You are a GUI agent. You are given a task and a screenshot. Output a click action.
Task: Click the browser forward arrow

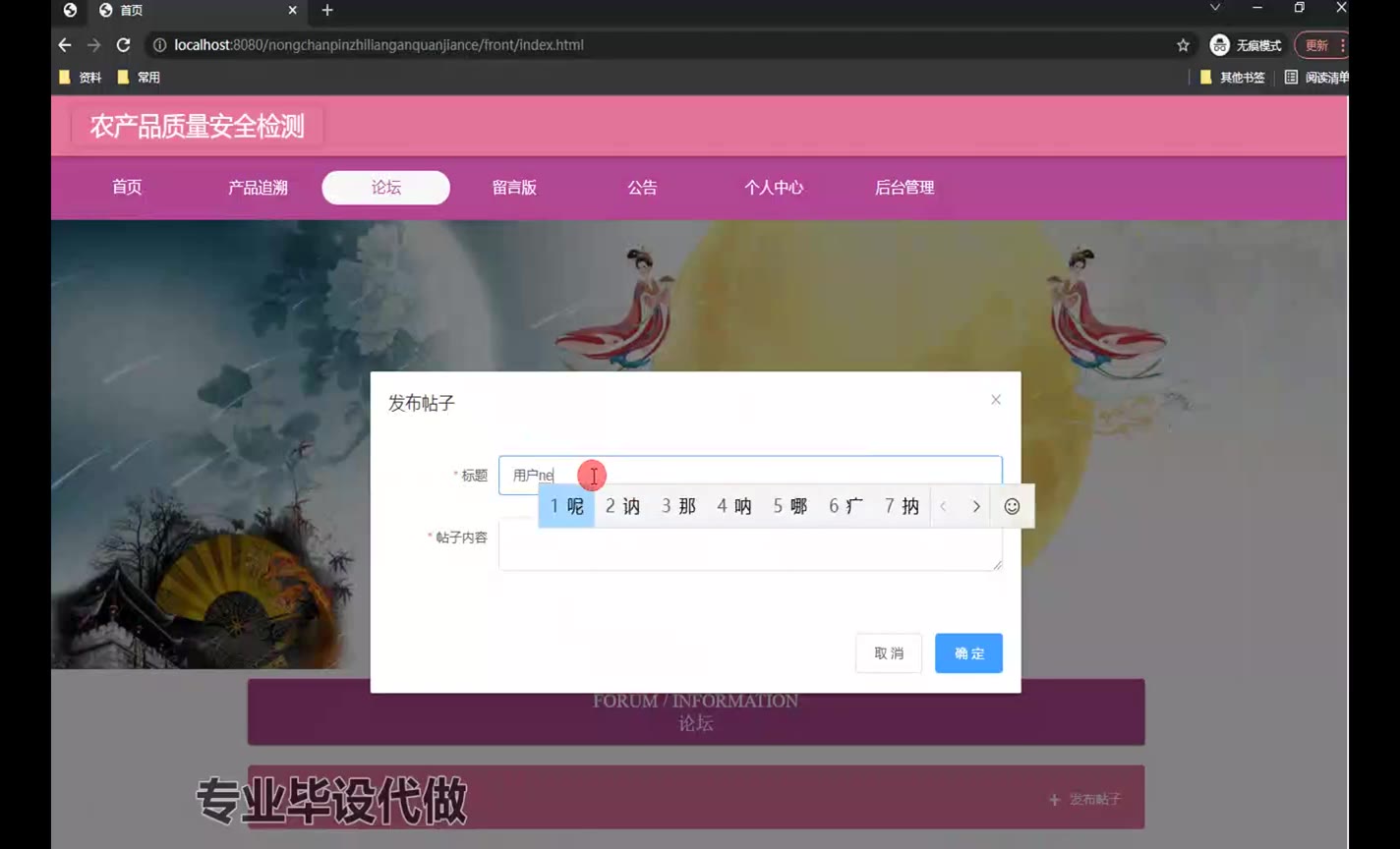pos(94,45)
